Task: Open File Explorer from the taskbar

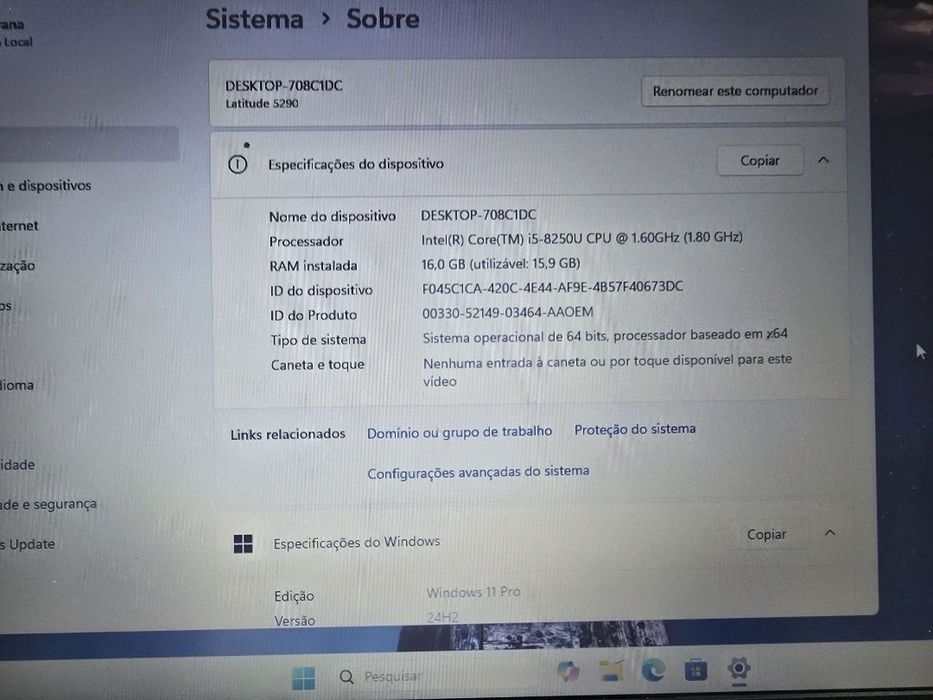Action: pos(611,671)
